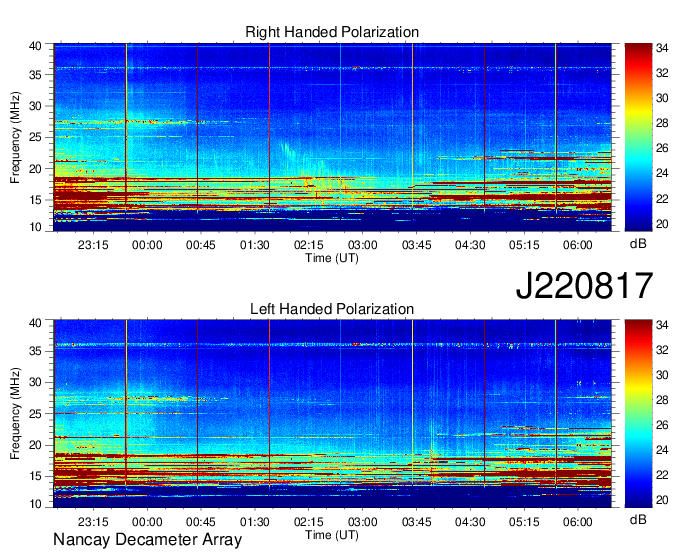680x552 pixels.
Task: Click "Time (UT)" label under the right-handed plot
Action: click(x=332, y=258)
